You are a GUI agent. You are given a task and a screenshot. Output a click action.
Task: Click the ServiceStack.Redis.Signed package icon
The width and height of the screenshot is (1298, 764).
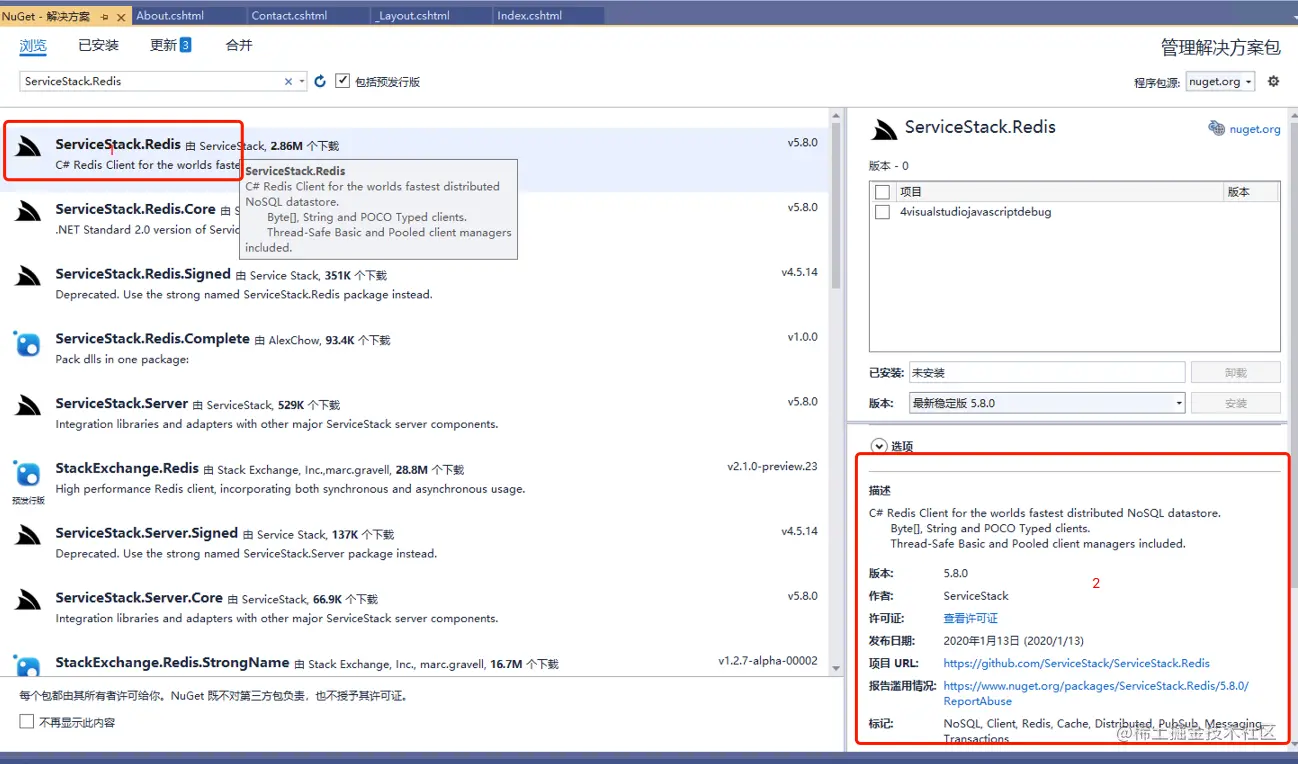27,277
